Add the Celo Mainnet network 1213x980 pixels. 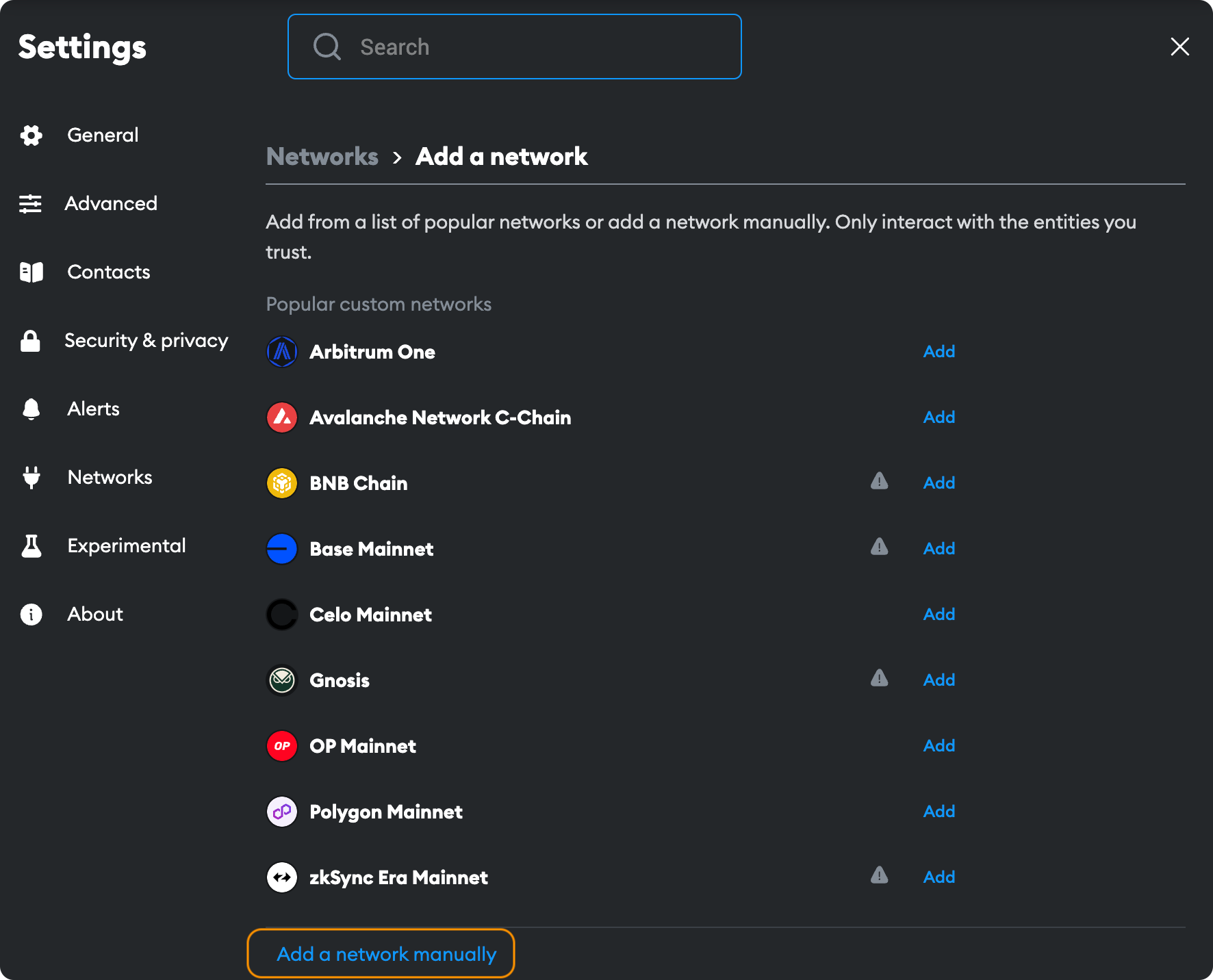[939, 615]
